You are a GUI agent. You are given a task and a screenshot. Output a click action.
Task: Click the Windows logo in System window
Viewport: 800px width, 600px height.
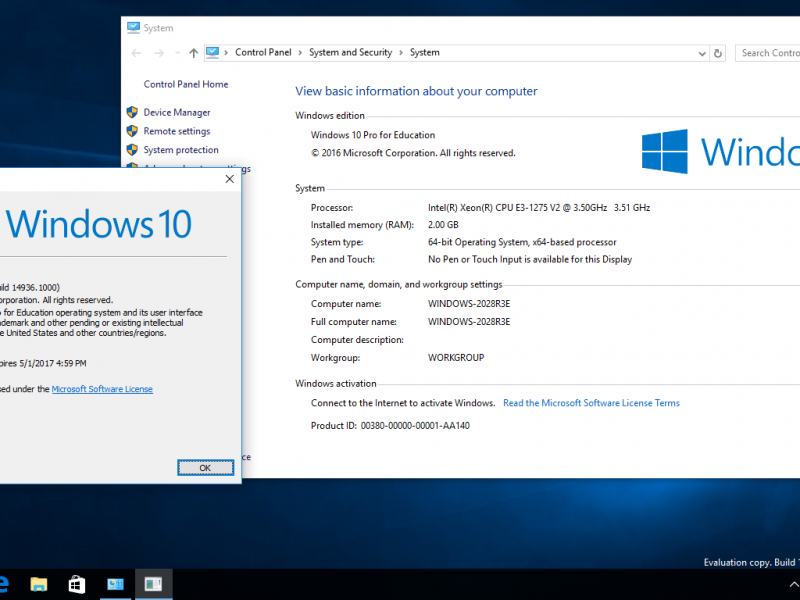tap(665, 152)
